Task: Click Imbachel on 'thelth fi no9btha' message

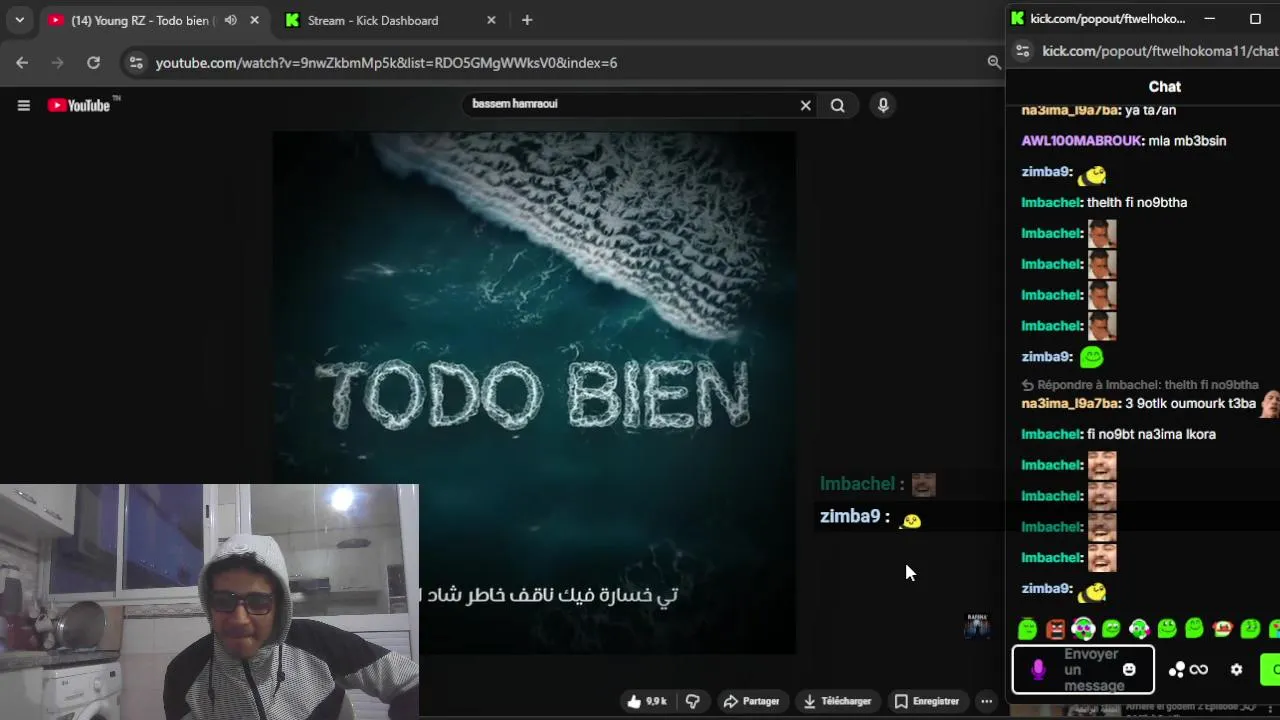Action: pyautogui.click(x=1050, y=202)
